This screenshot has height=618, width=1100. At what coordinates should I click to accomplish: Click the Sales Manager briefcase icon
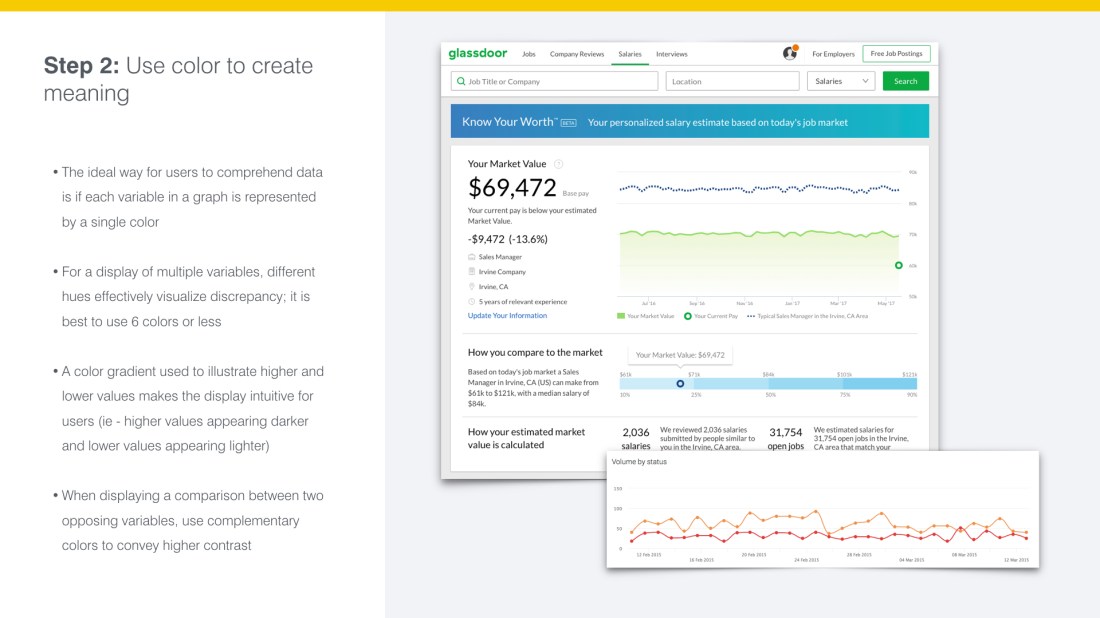tap(472, 257)
